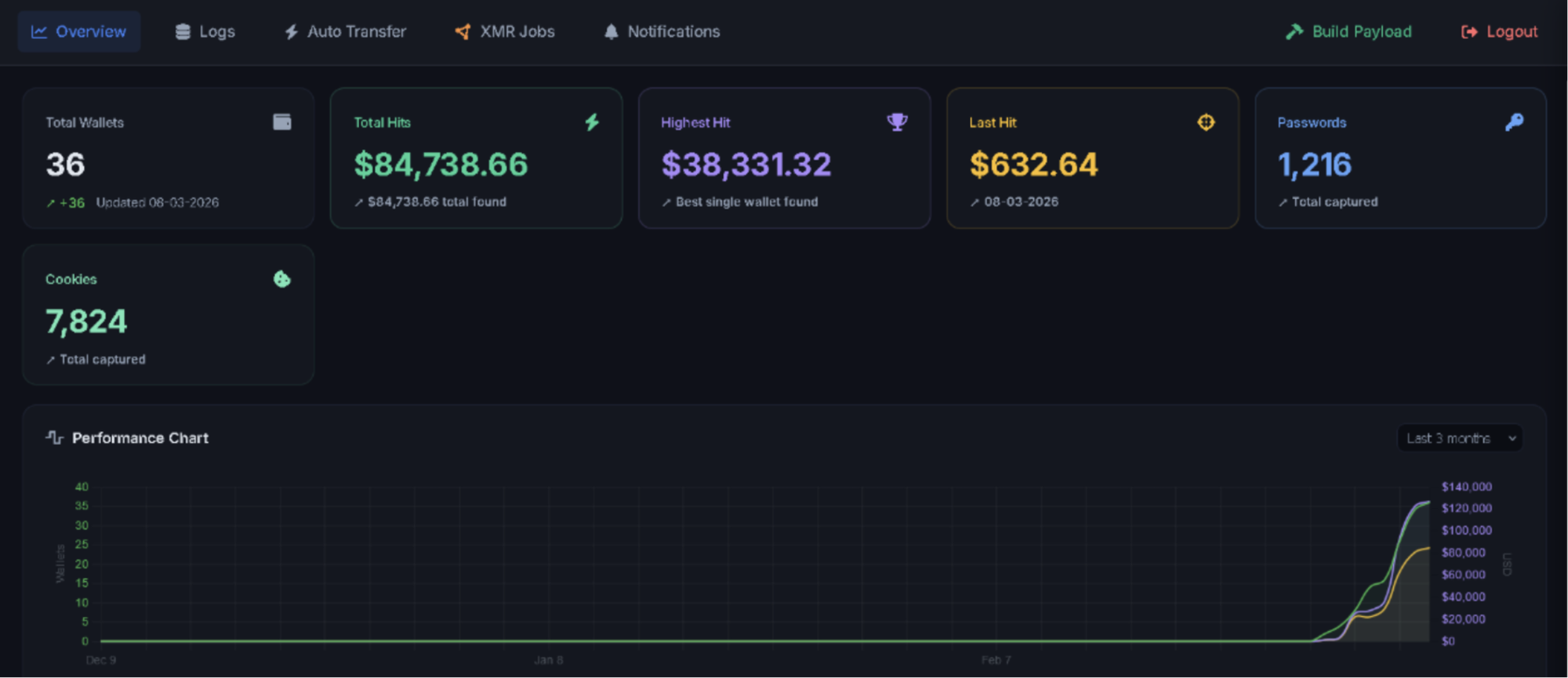The width and height of the screenshot is (1568, 678).
Task: Click the $140,000 label on chart axis
Action: click(1466, 487)
